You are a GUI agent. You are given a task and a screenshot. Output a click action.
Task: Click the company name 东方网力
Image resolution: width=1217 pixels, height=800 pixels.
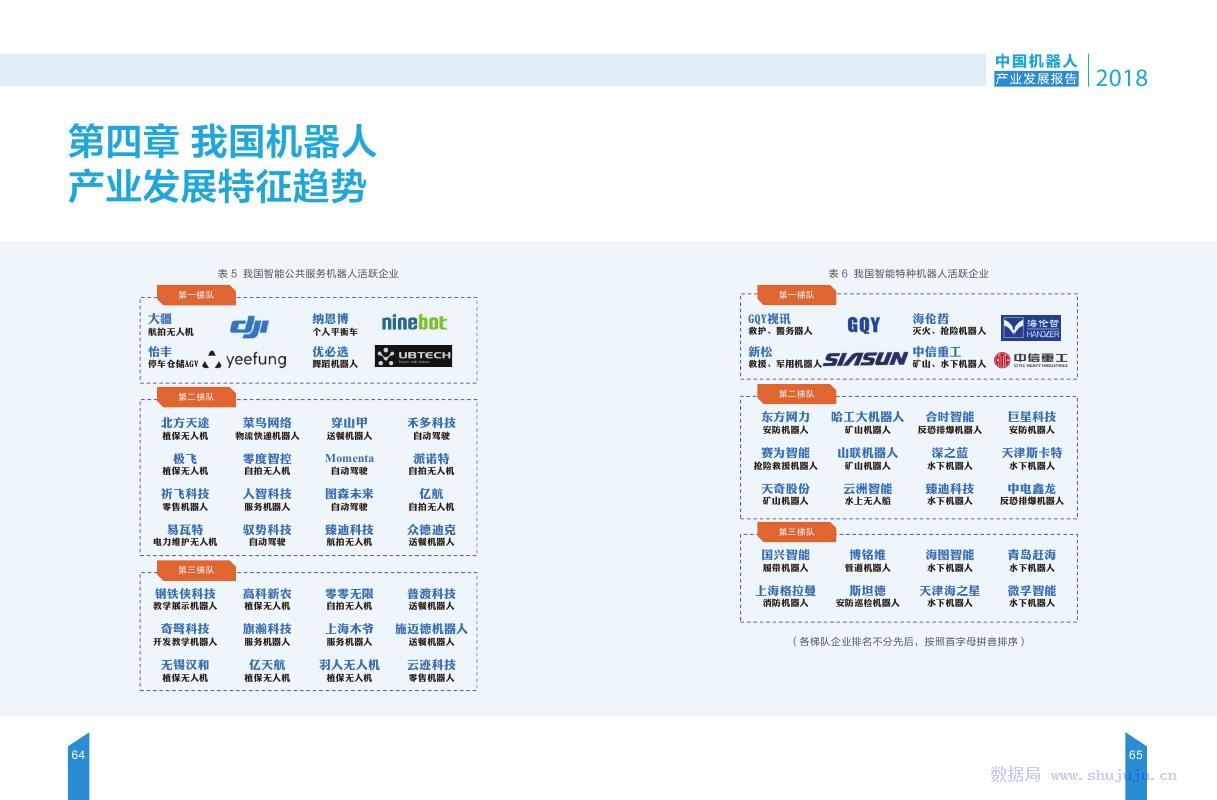785,417
